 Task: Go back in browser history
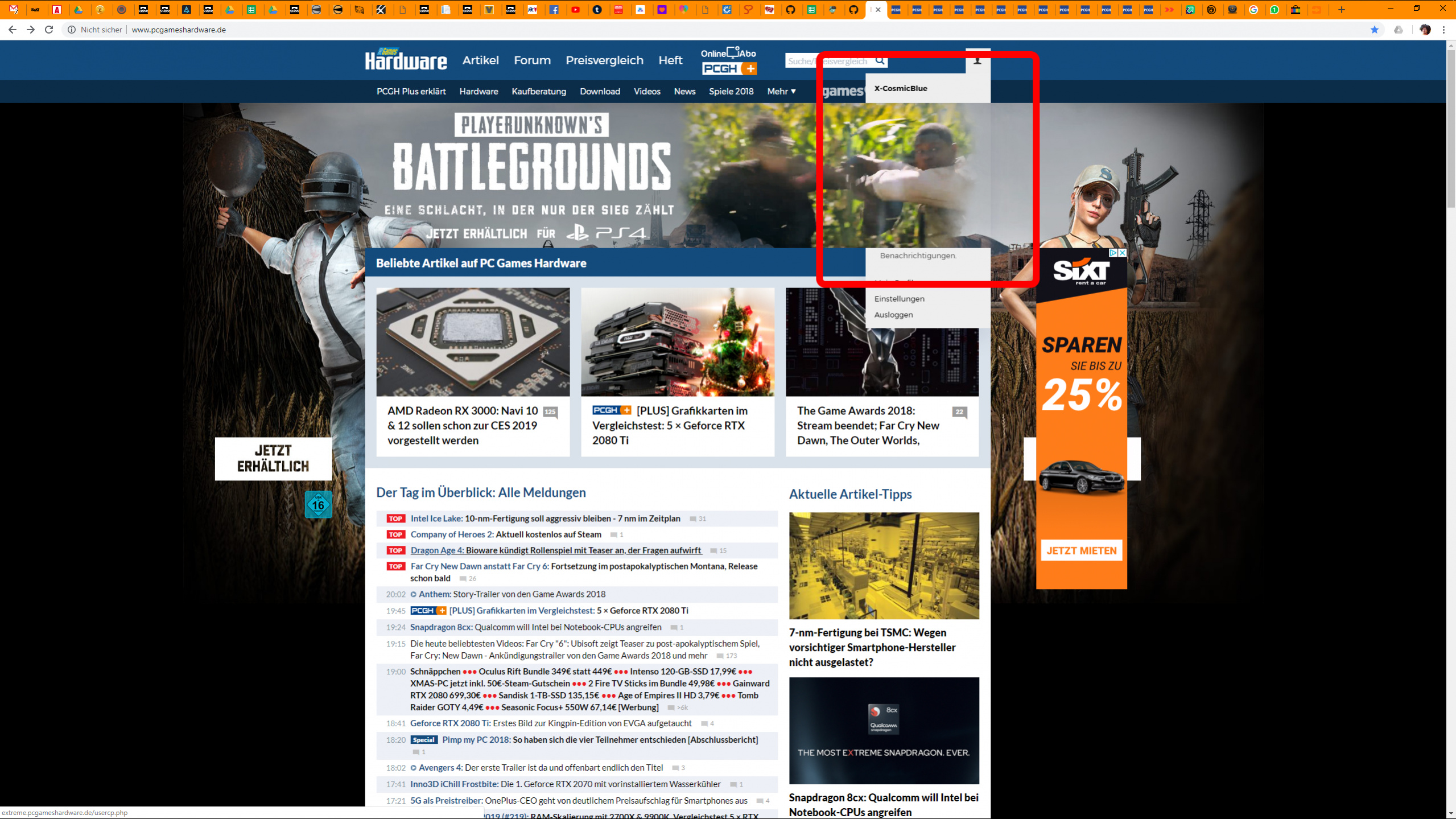[13, 30]
